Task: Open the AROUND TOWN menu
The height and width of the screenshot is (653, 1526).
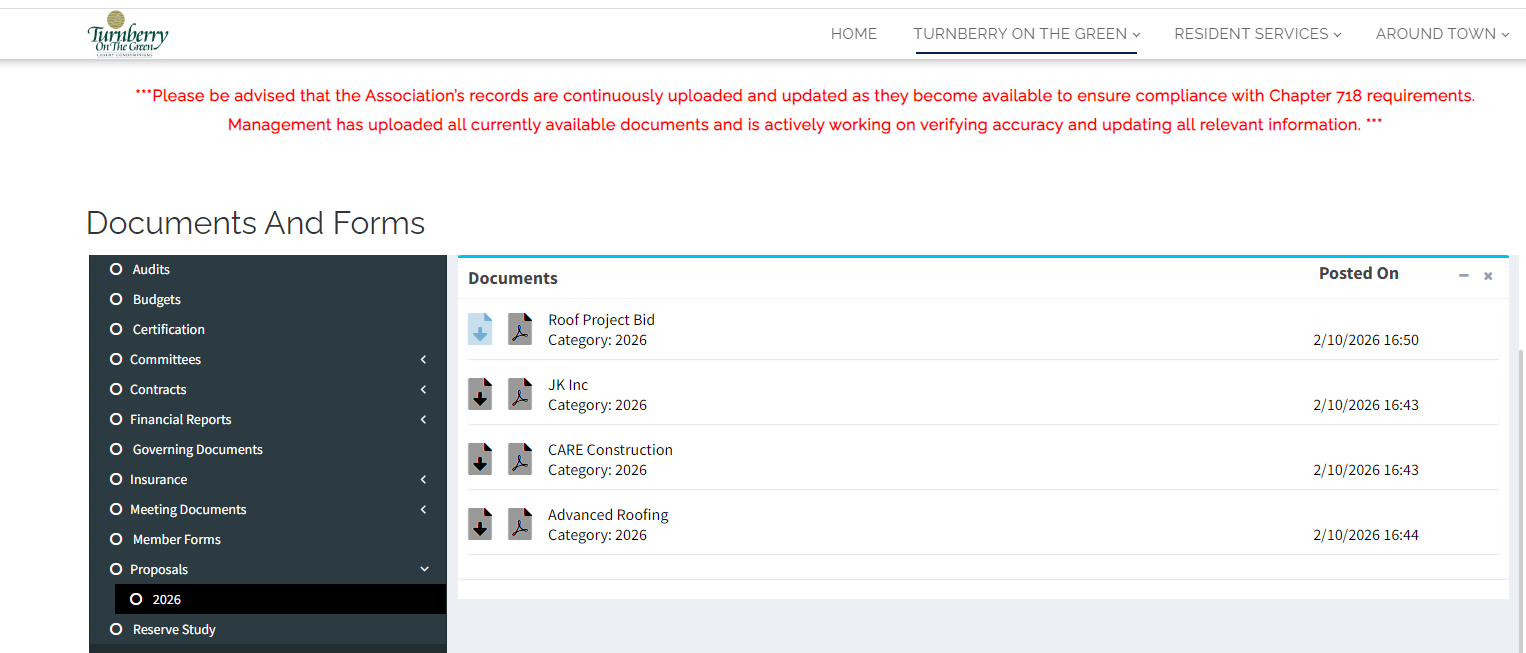Action: 1436,33
